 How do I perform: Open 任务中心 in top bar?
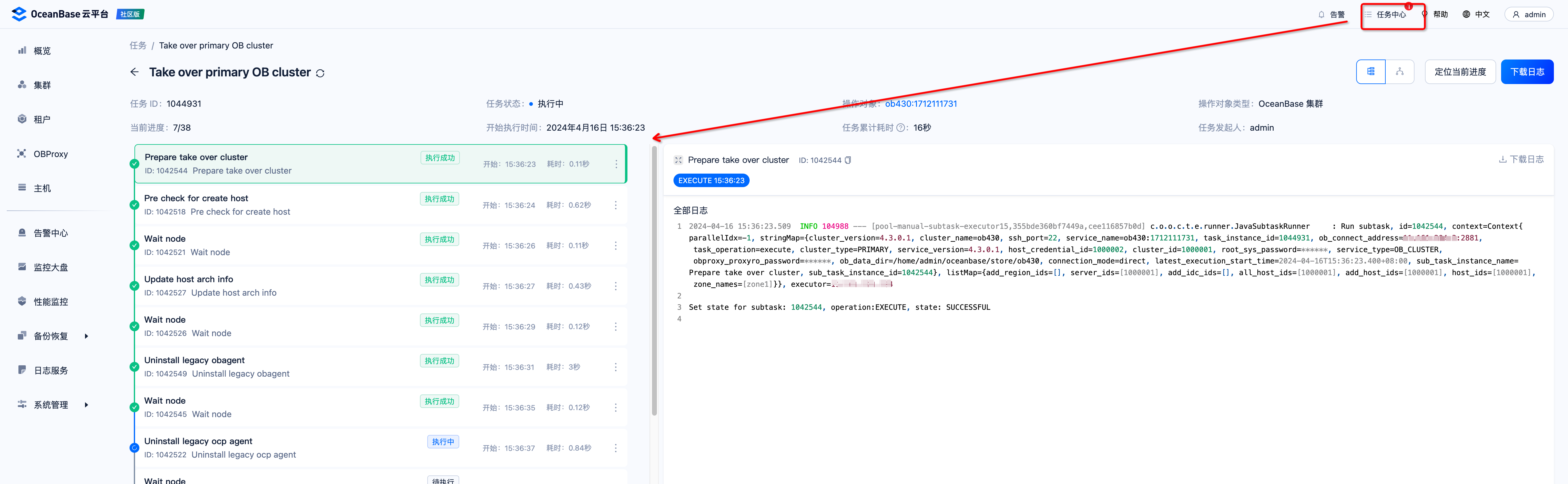(1391, 15)
